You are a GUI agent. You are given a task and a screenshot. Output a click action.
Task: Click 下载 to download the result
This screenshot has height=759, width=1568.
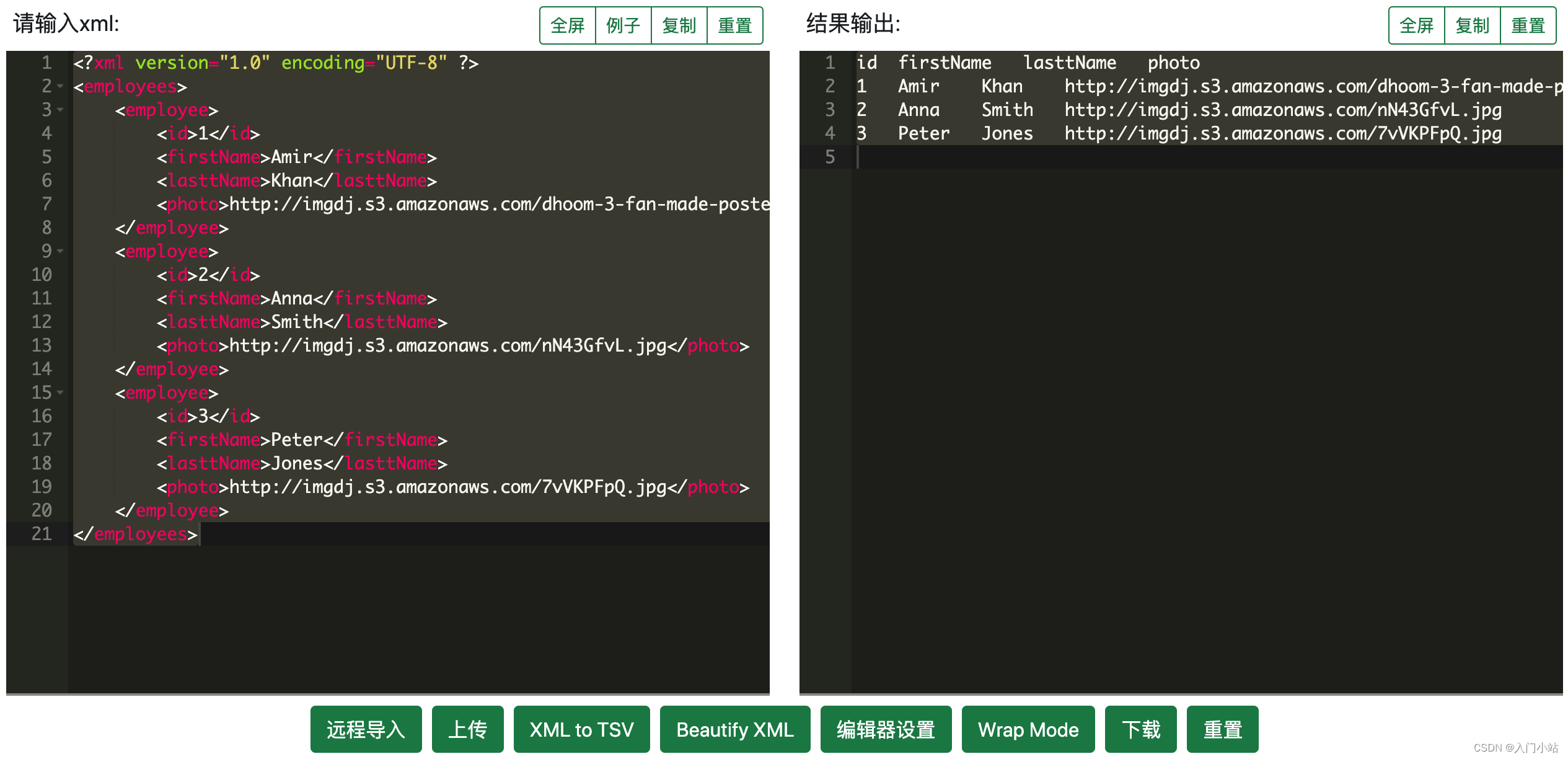click(x=1140, y=729)
